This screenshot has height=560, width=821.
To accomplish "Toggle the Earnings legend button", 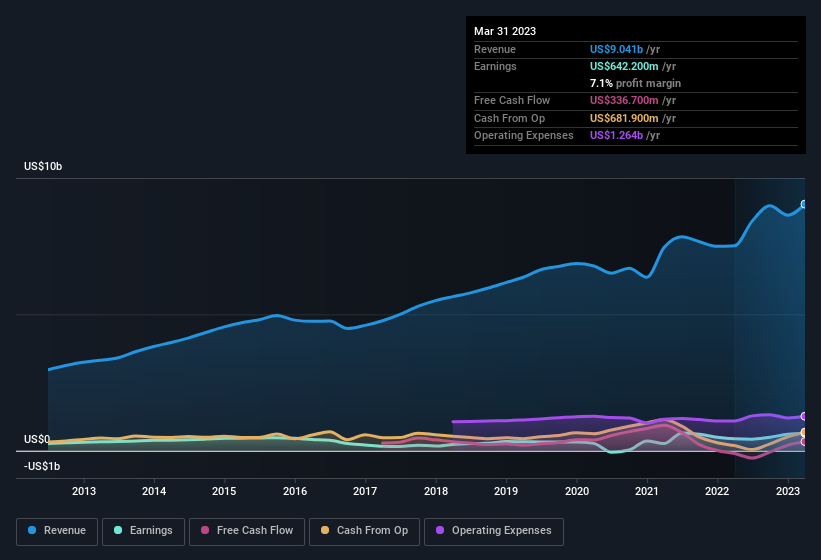I will point(143,531).
